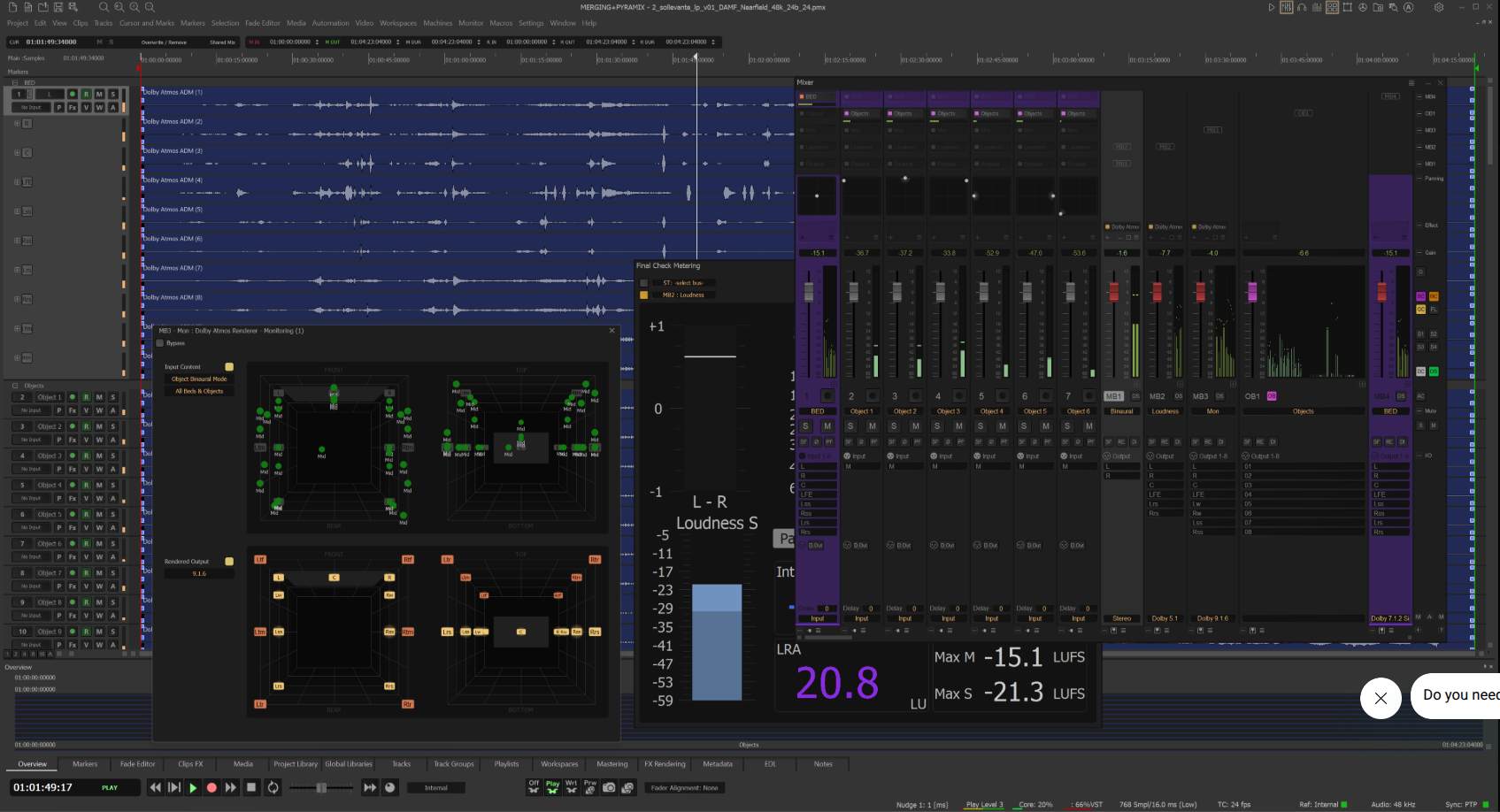
Task: Enable automation Play mode icon
Action: (552, 786)
